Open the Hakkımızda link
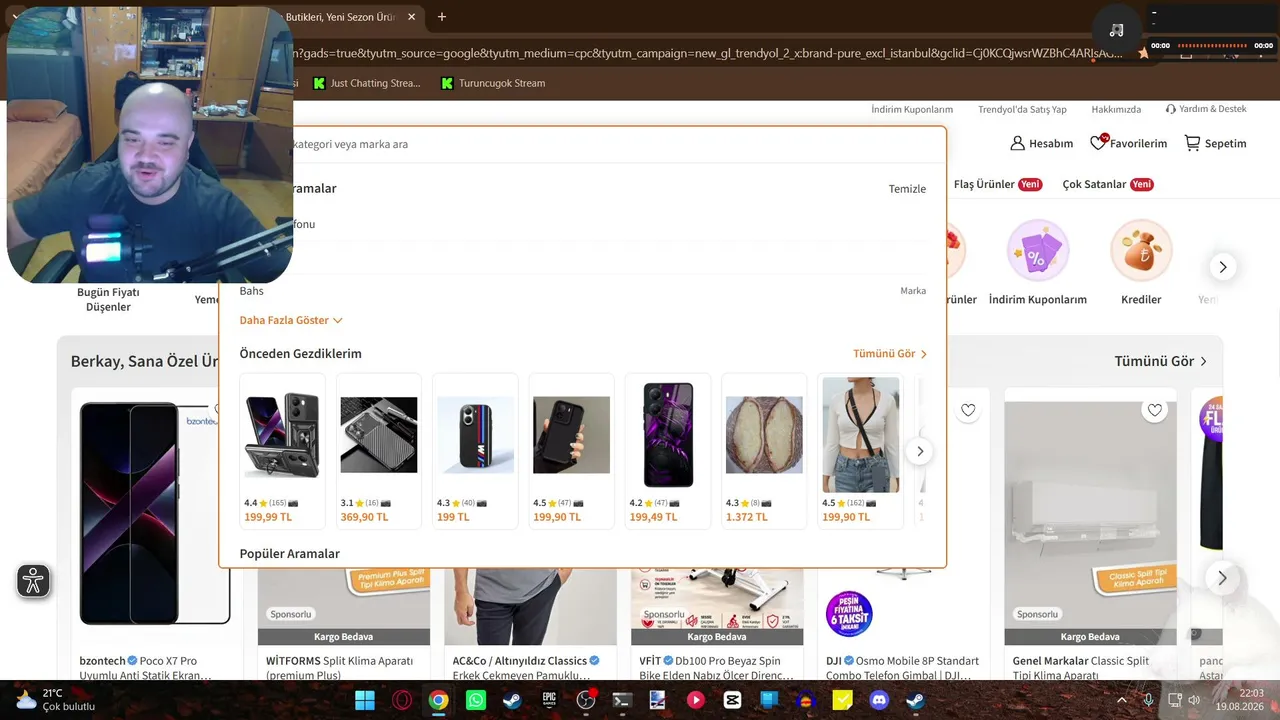1280x720 pixels. (1116, 109)
